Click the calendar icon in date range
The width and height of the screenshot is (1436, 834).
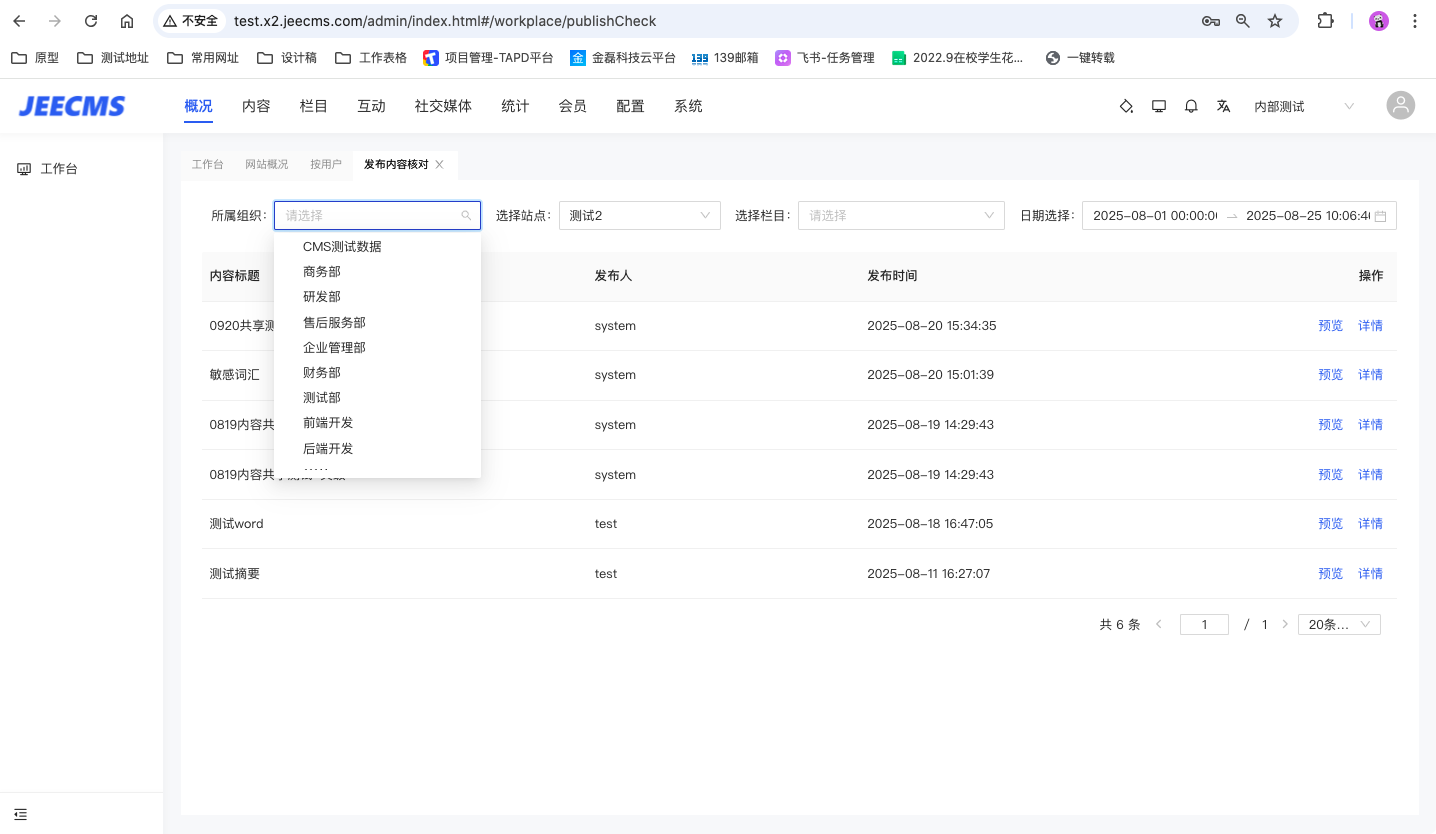[1380, 216]
